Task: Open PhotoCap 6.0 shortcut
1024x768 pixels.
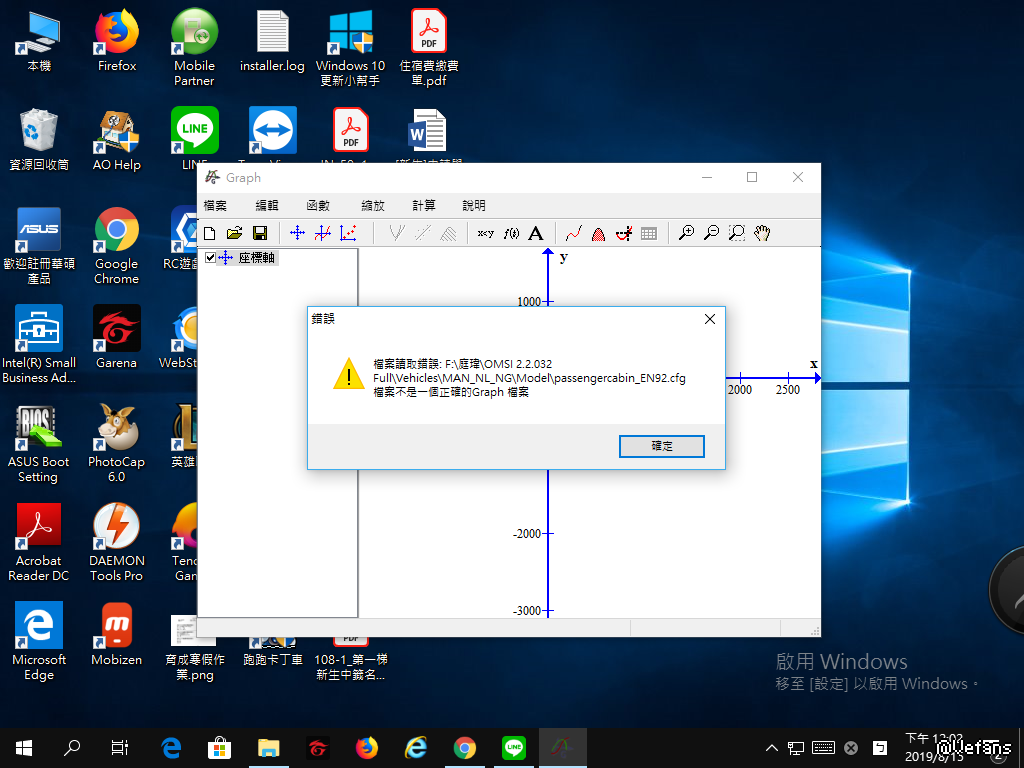Action: click(117, 443)
